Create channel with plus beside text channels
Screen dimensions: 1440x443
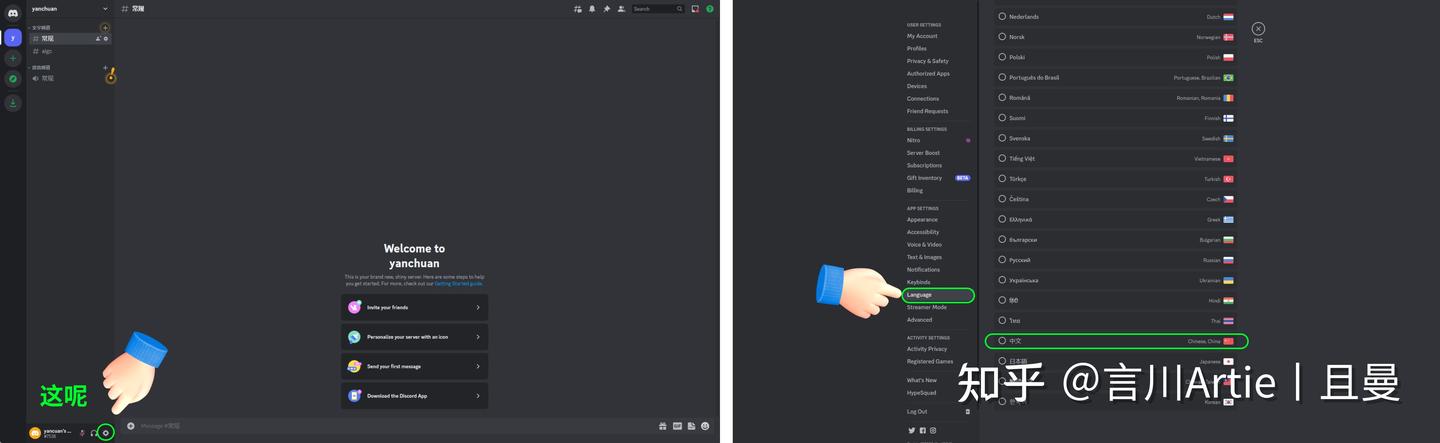(105, 28)
